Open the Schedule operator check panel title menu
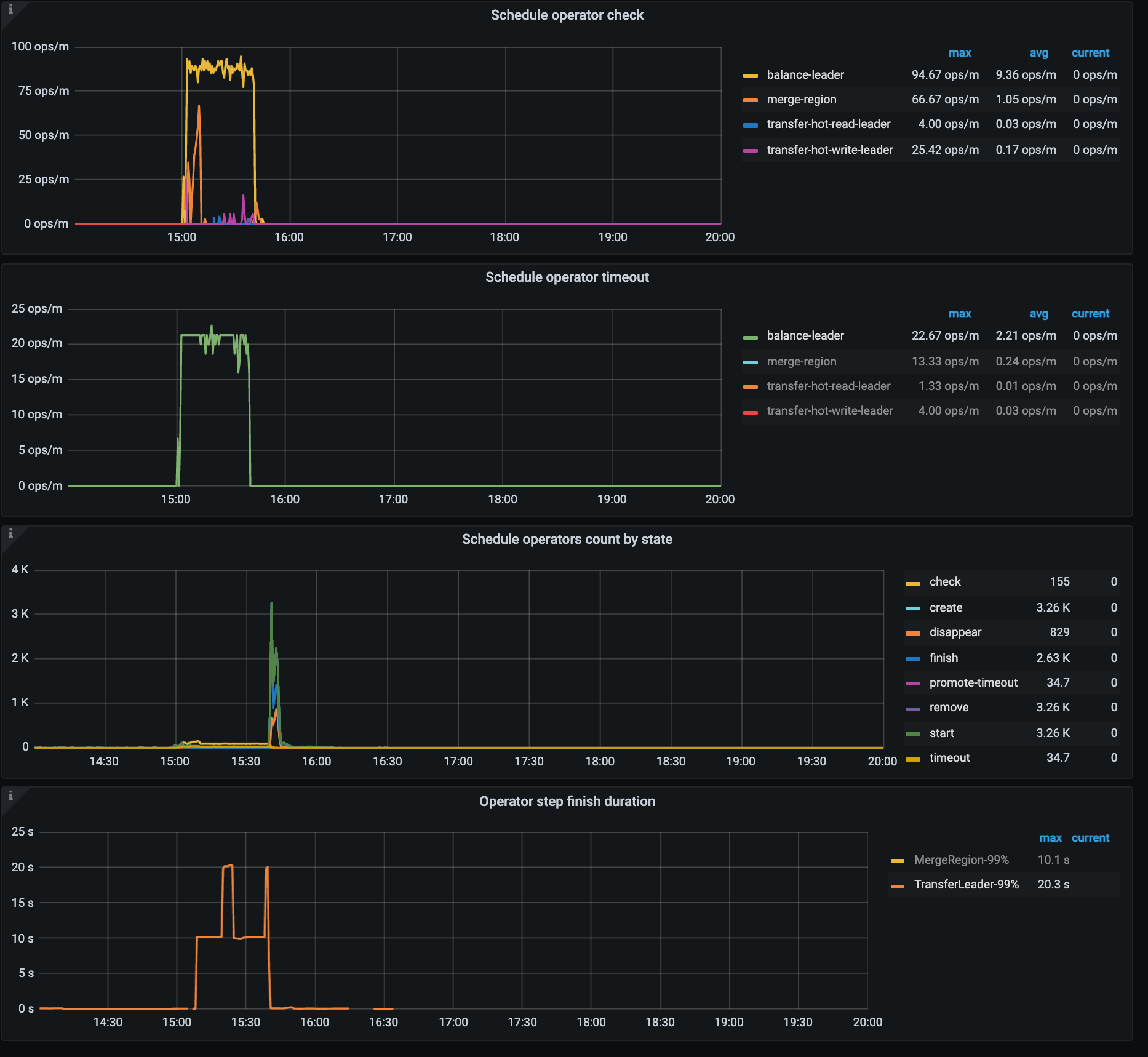This screenshot has height=1057, width=1148. 567,15
